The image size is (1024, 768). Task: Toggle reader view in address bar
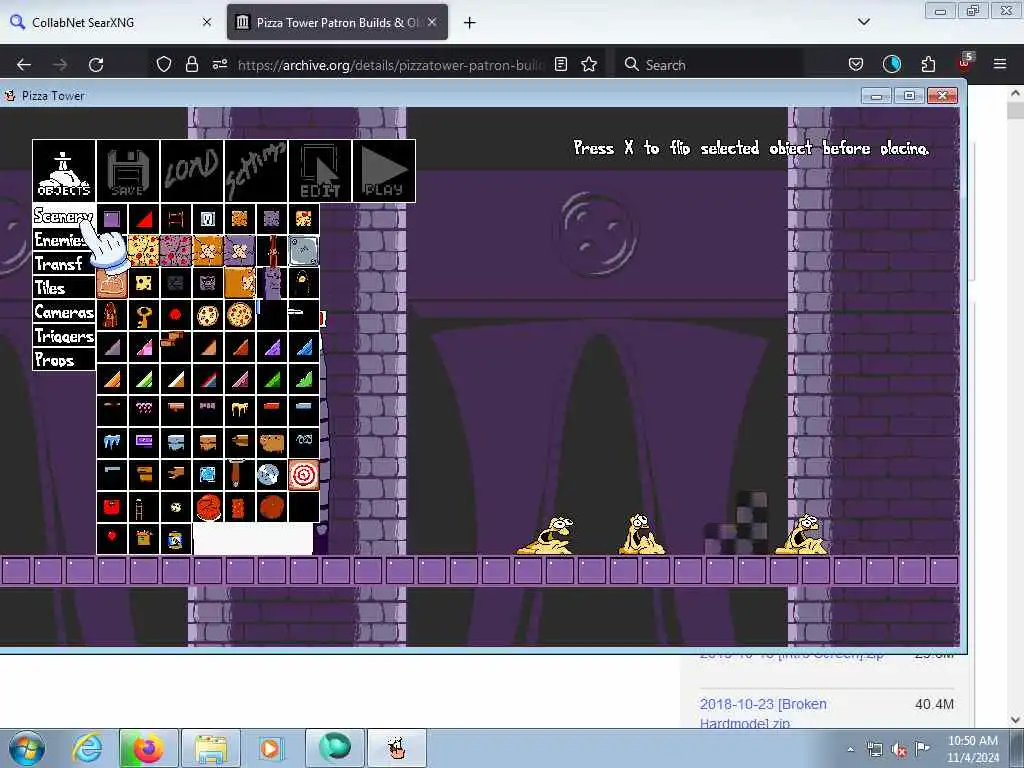pyautogui.click(x=560, y=64)
